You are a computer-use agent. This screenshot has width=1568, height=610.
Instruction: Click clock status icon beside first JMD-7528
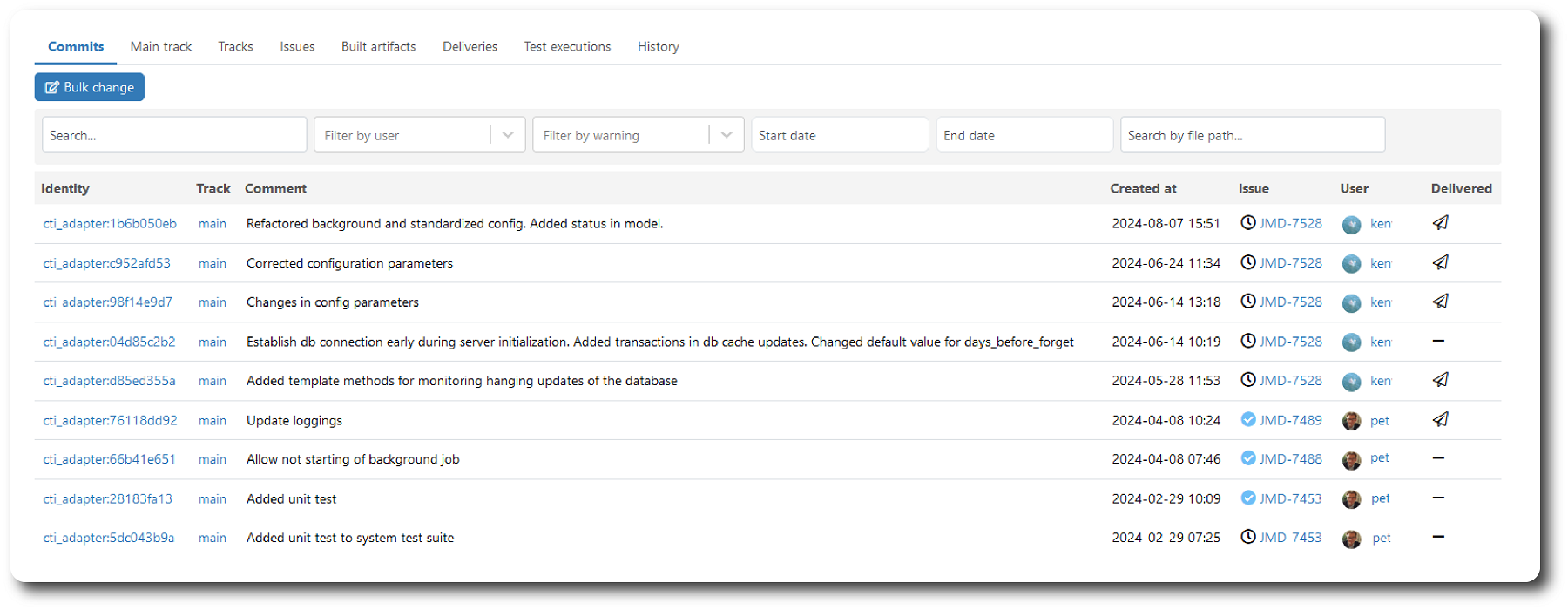click(1247, 223)
